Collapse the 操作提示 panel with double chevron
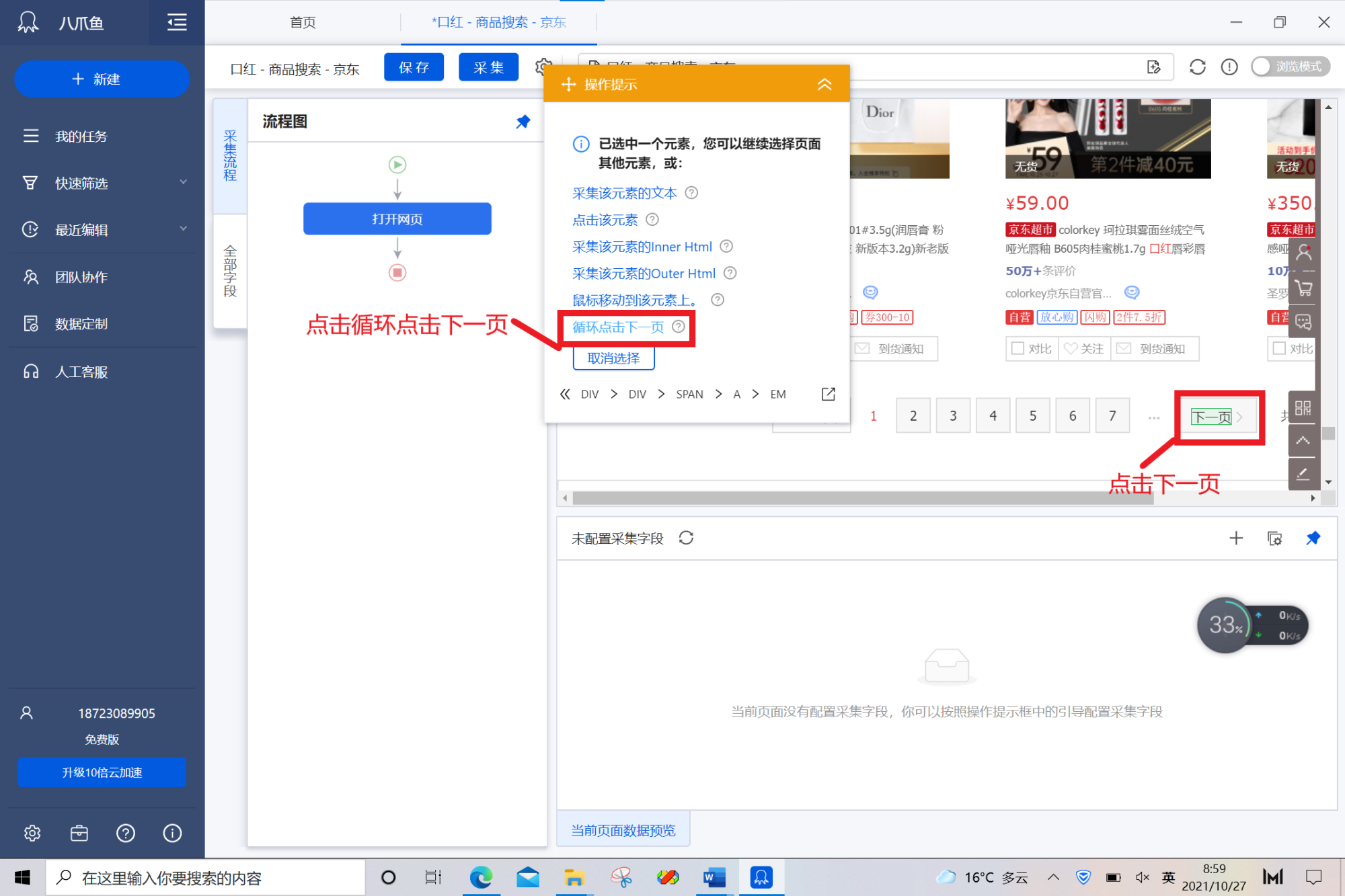The width and height of the screenshot is (1345, 896). 824,84
